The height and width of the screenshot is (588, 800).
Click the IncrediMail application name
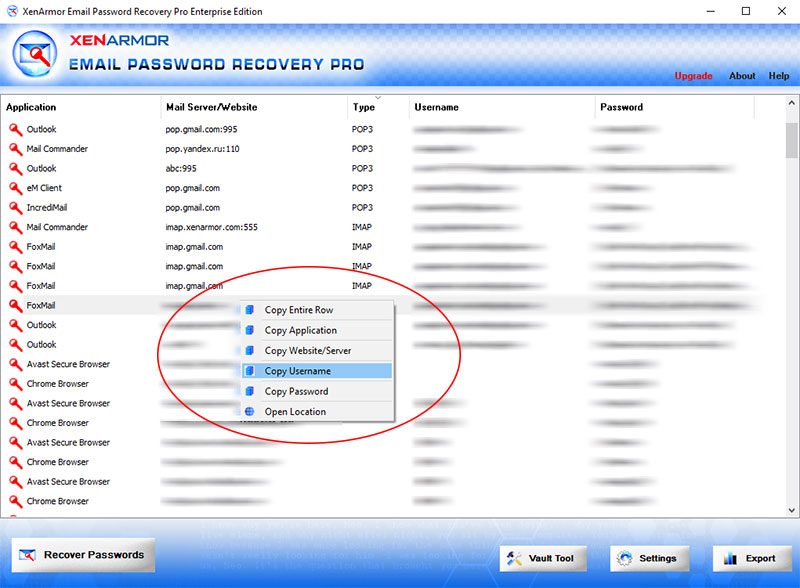47,208
